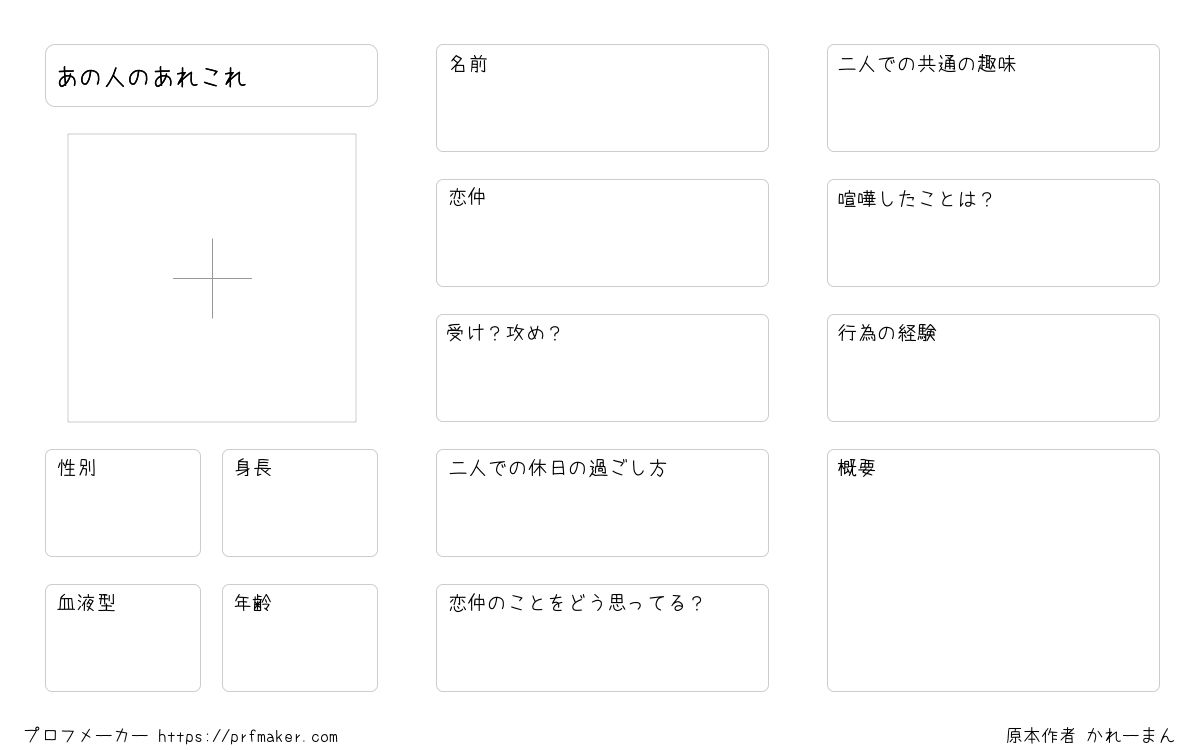Select the 性別 box
1200x750 pixels.
pyautogui.click(x=123, y=503)
